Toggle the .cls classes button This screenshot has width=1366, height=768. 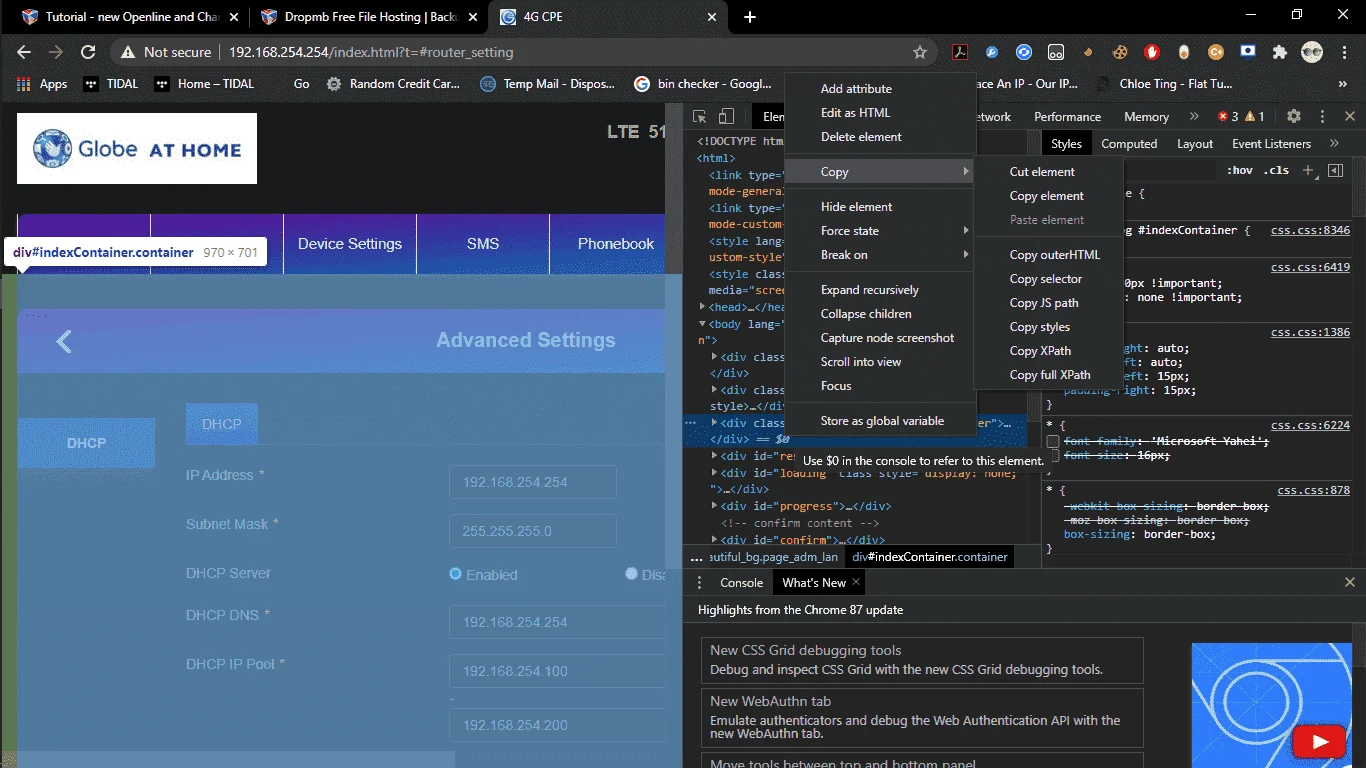click(1276, 171)
